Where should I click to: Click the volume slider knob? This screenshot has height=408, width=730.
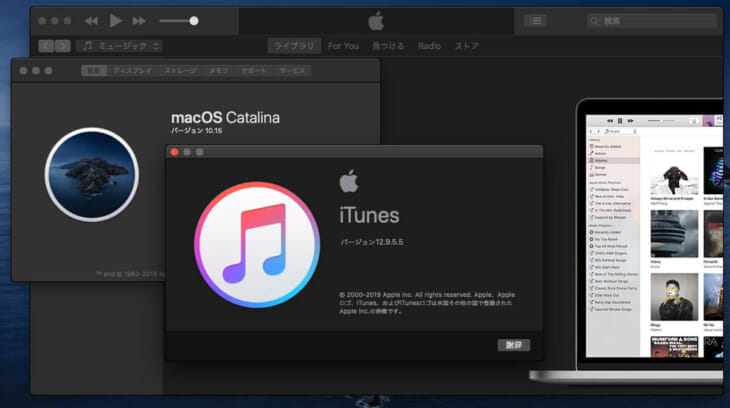click(x=194, y=20)
